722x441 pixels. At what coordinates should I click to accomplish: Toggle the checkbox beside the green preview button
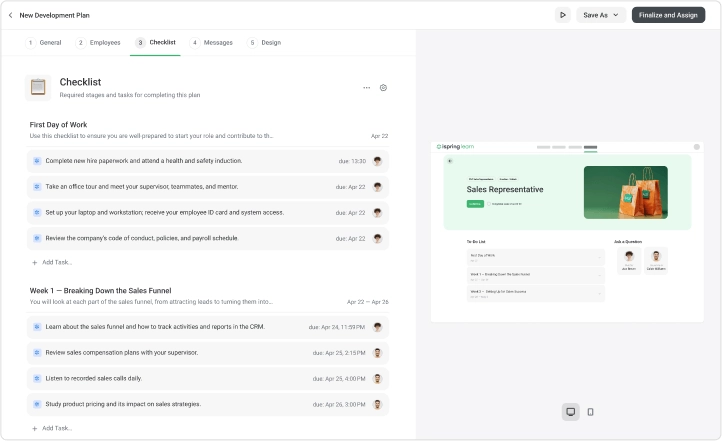pyautogui.click(x=489, y=204)
